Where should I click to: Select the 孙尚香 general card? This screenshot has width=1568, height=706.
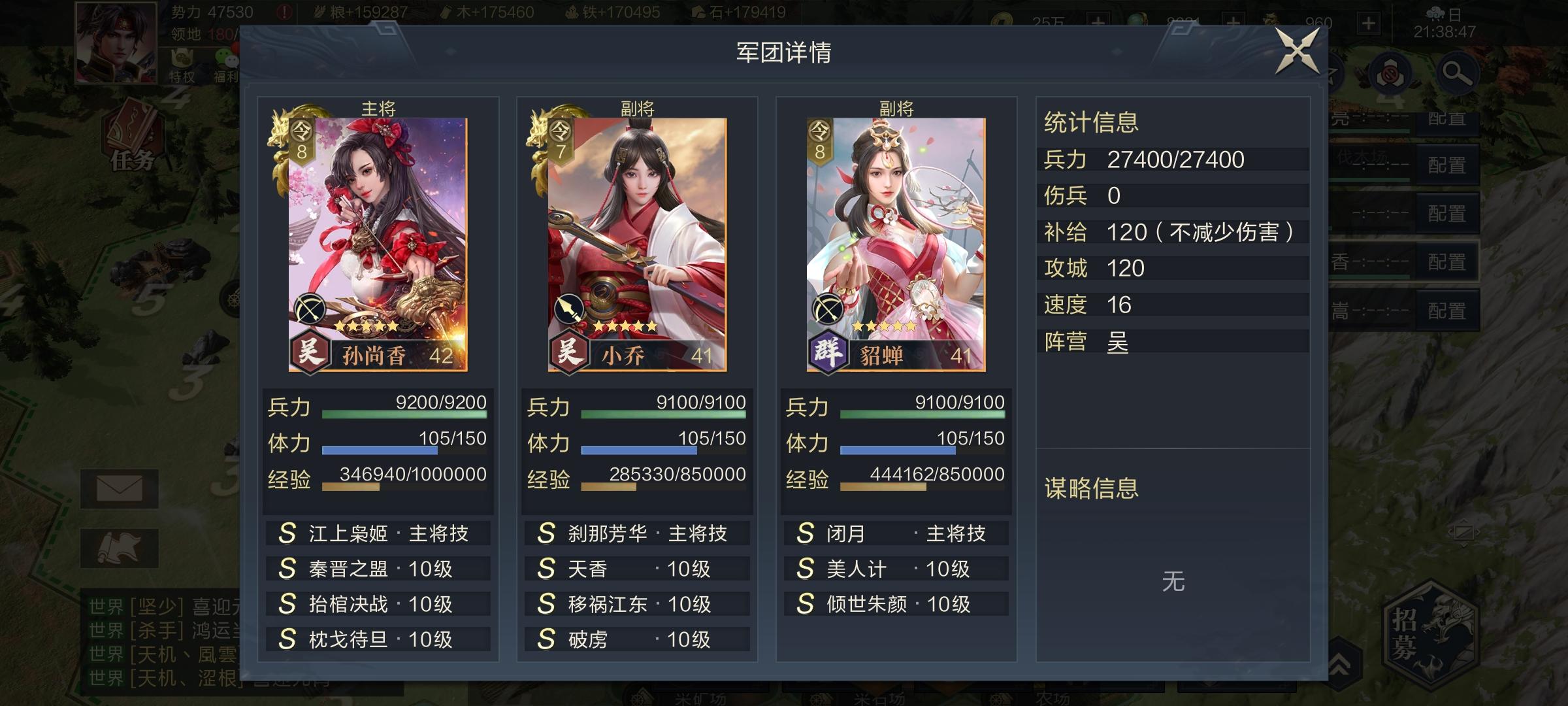(x=378, y=244)
